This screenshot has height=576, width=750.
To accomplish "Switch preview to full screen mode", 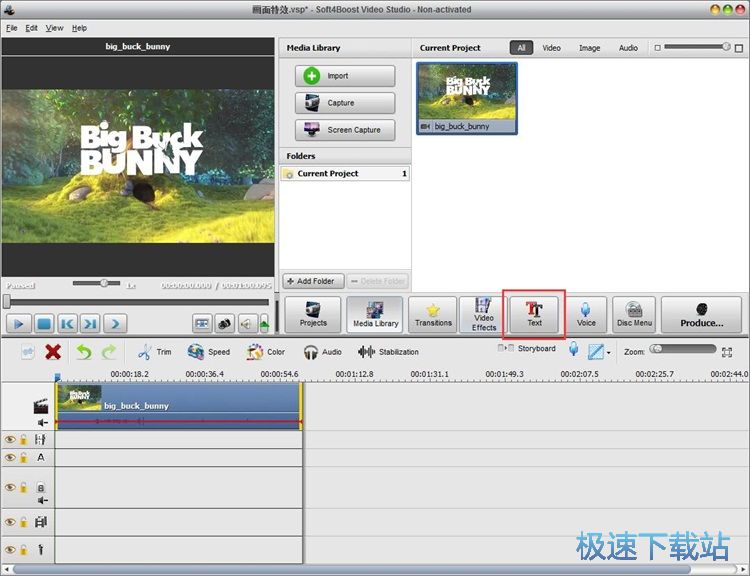I will [202, 324].
